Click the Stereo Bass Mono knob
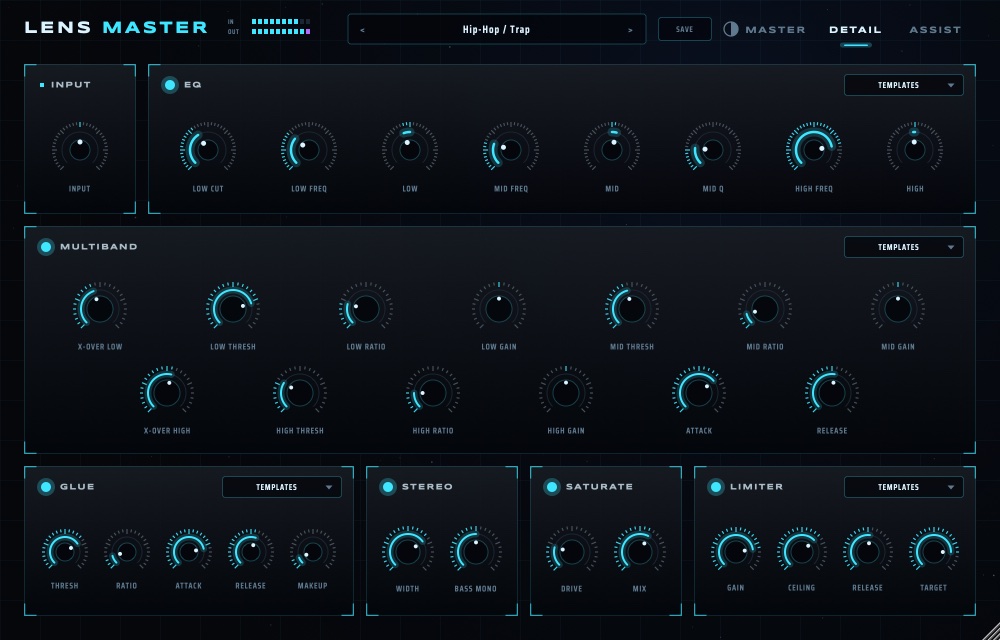The width and height of the screenshot is (1000, 640). tap(475, 551)
